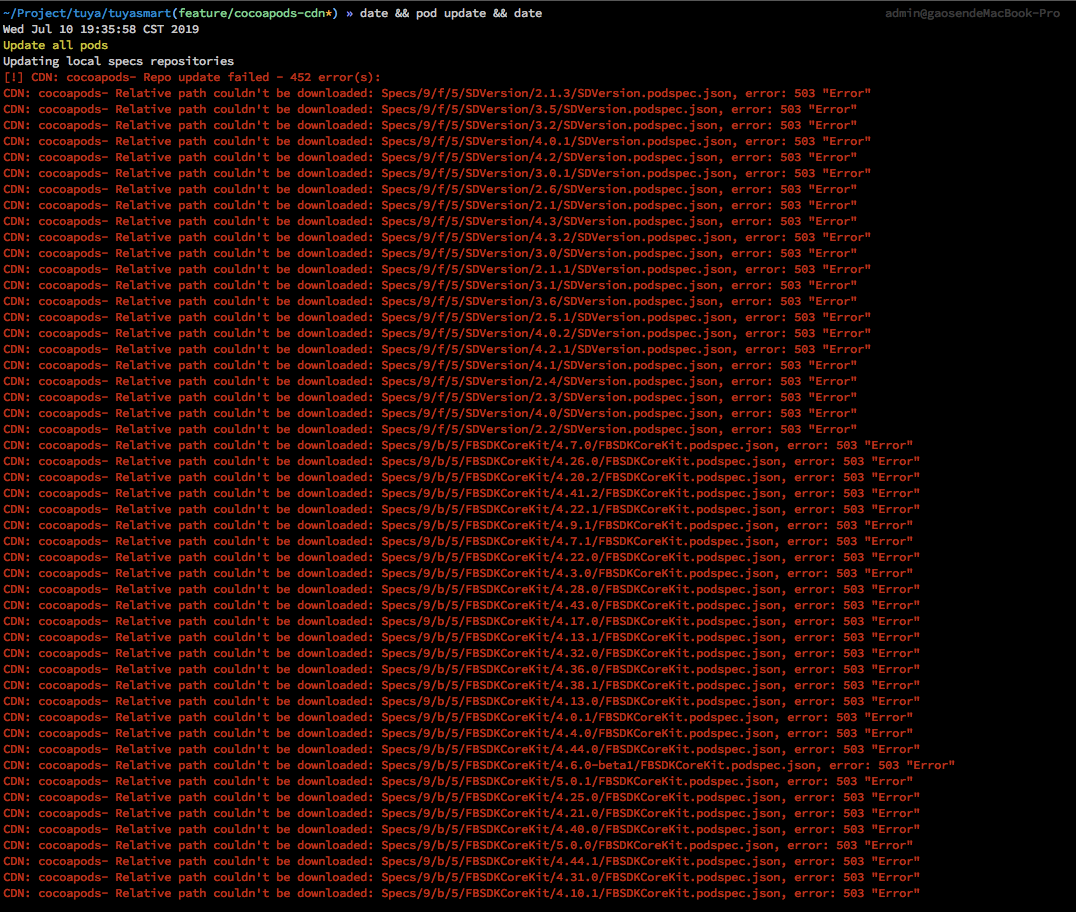1076x912 pixels.
Task: Click the path 'SDVersion/3.1/SDVersion.podspec.json'
Action: click(x=592, y=285)
